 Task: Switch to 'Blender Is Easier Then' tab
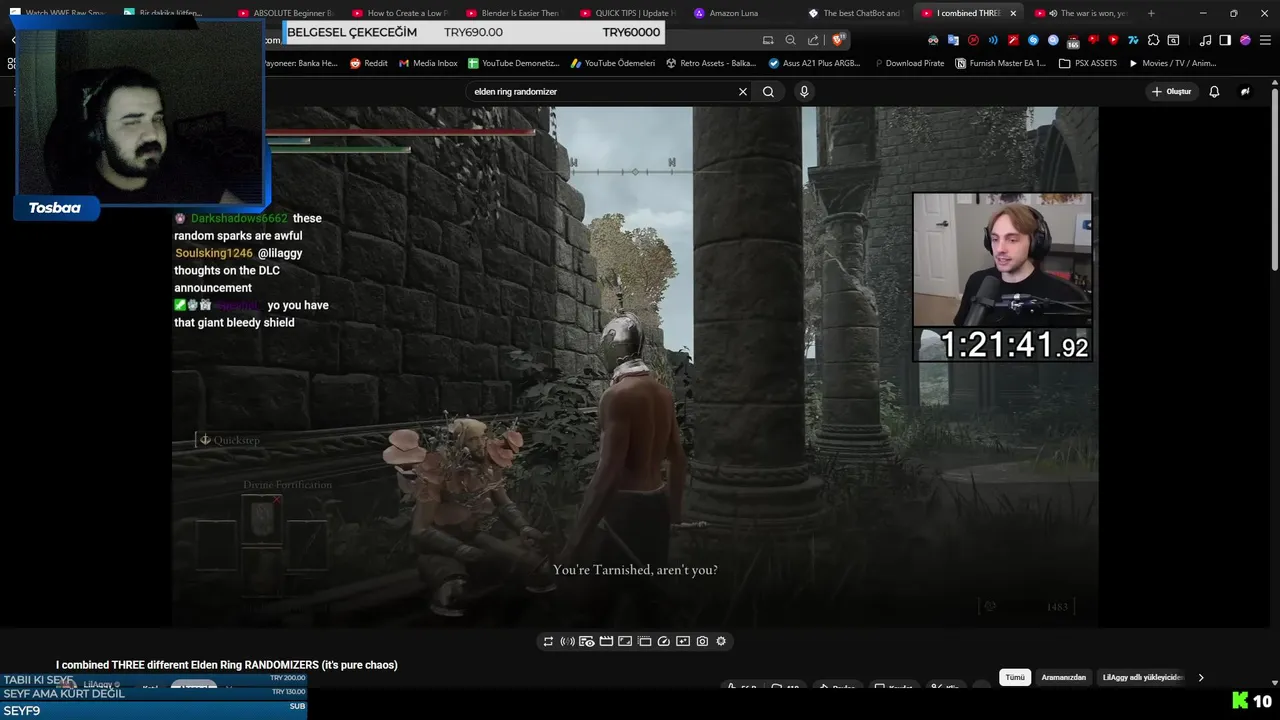point(512,13)
